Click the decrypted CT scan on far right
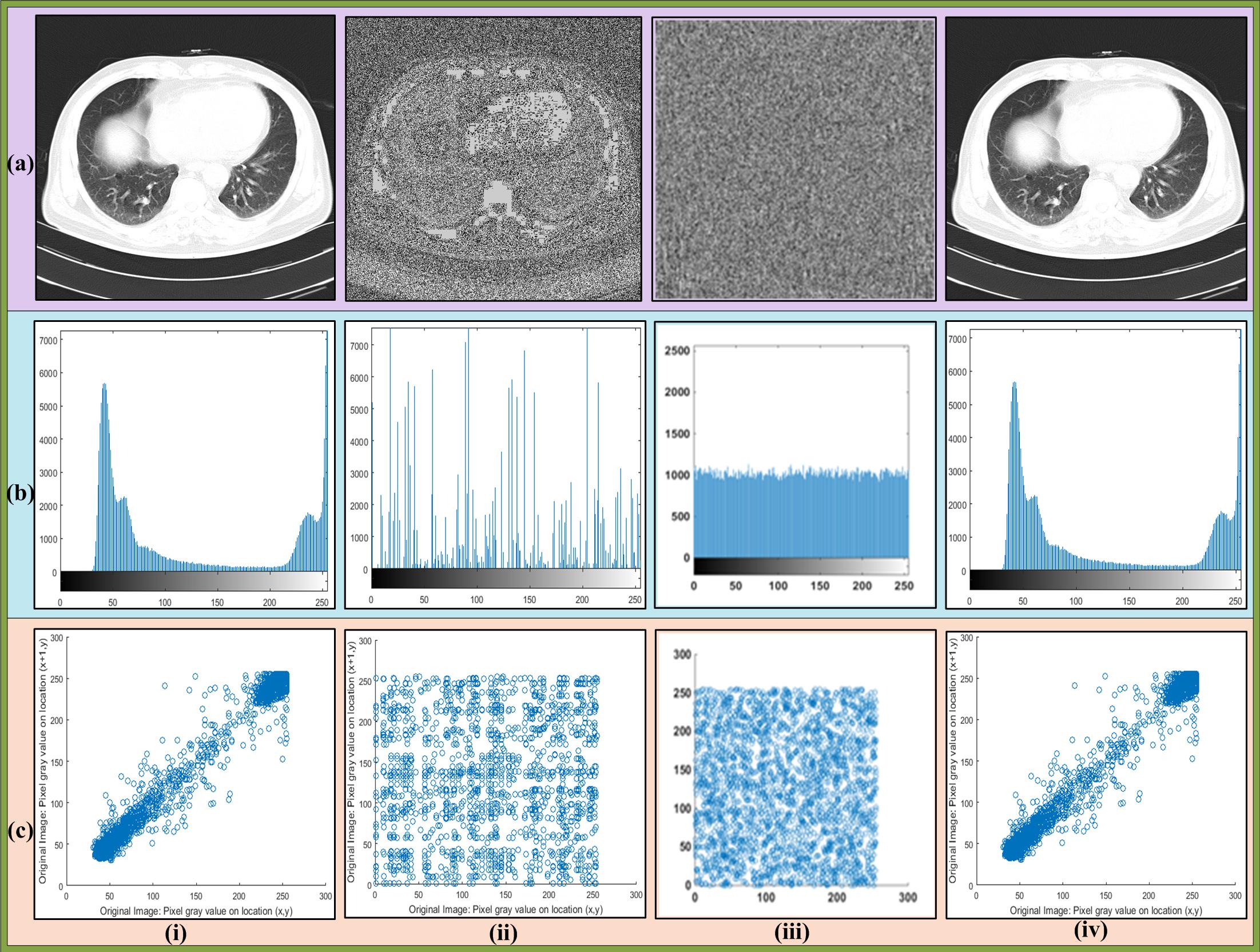Image resolution: width=1260 pixels, height=952 pixels. (x=1096, y=158)
